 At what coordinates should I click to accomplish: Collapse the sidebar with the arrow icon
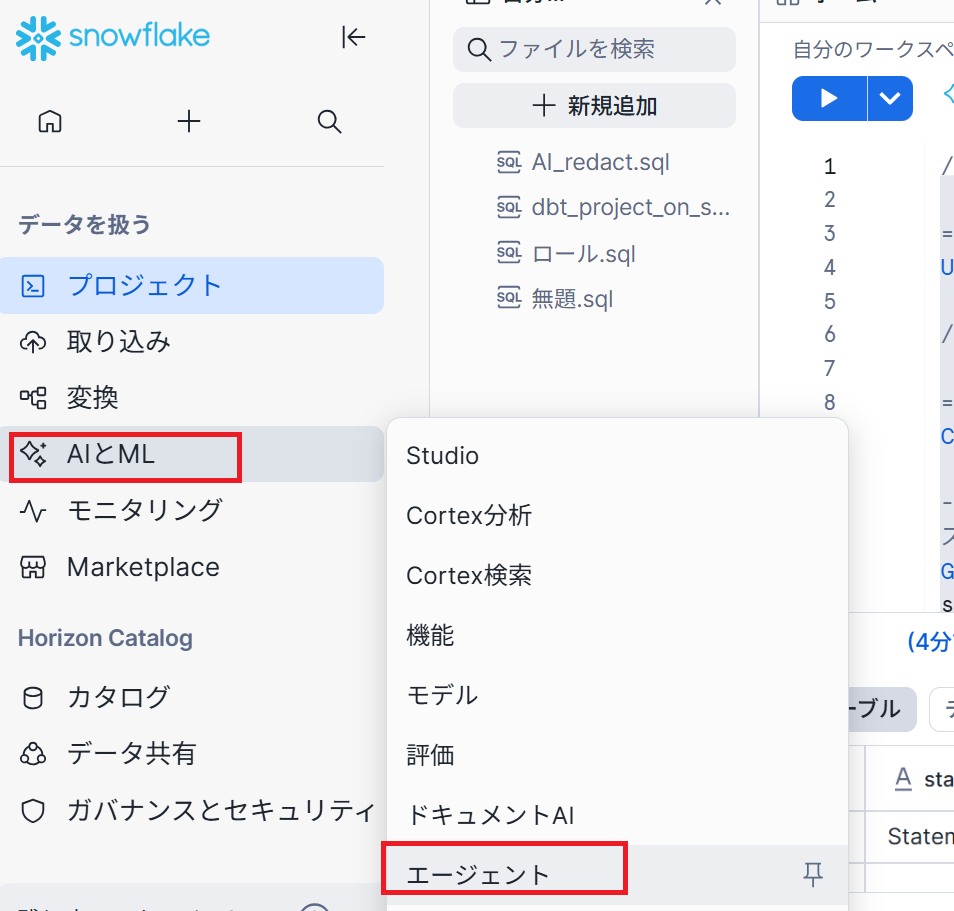[x=353, y=37]
